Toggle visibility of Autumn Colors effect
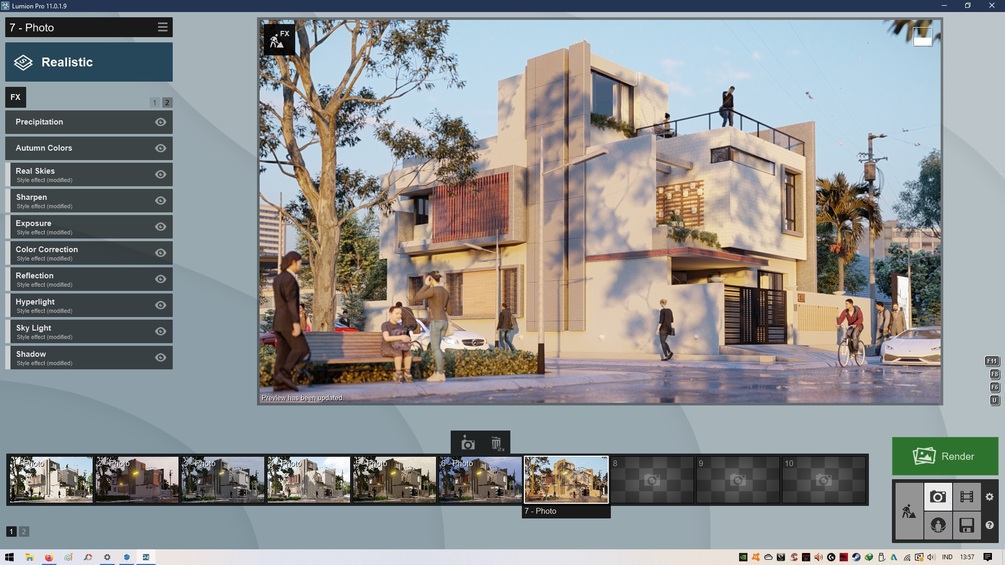 click(x=160, y=148)
